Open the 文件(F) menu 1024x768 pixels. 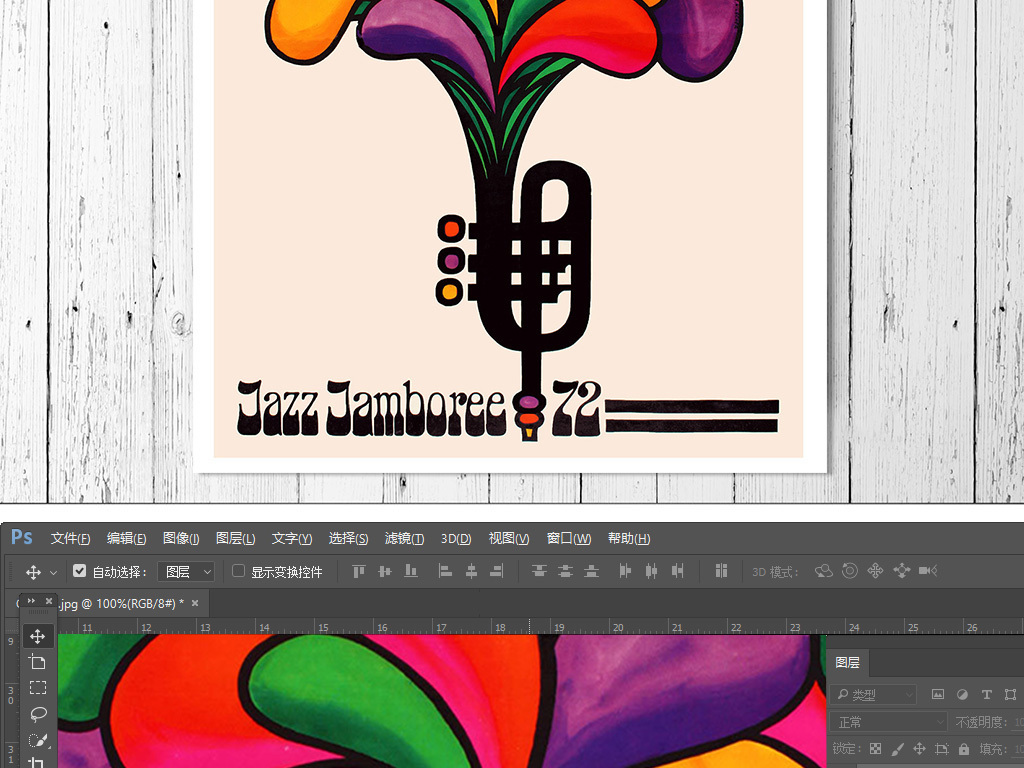(71, 538)
